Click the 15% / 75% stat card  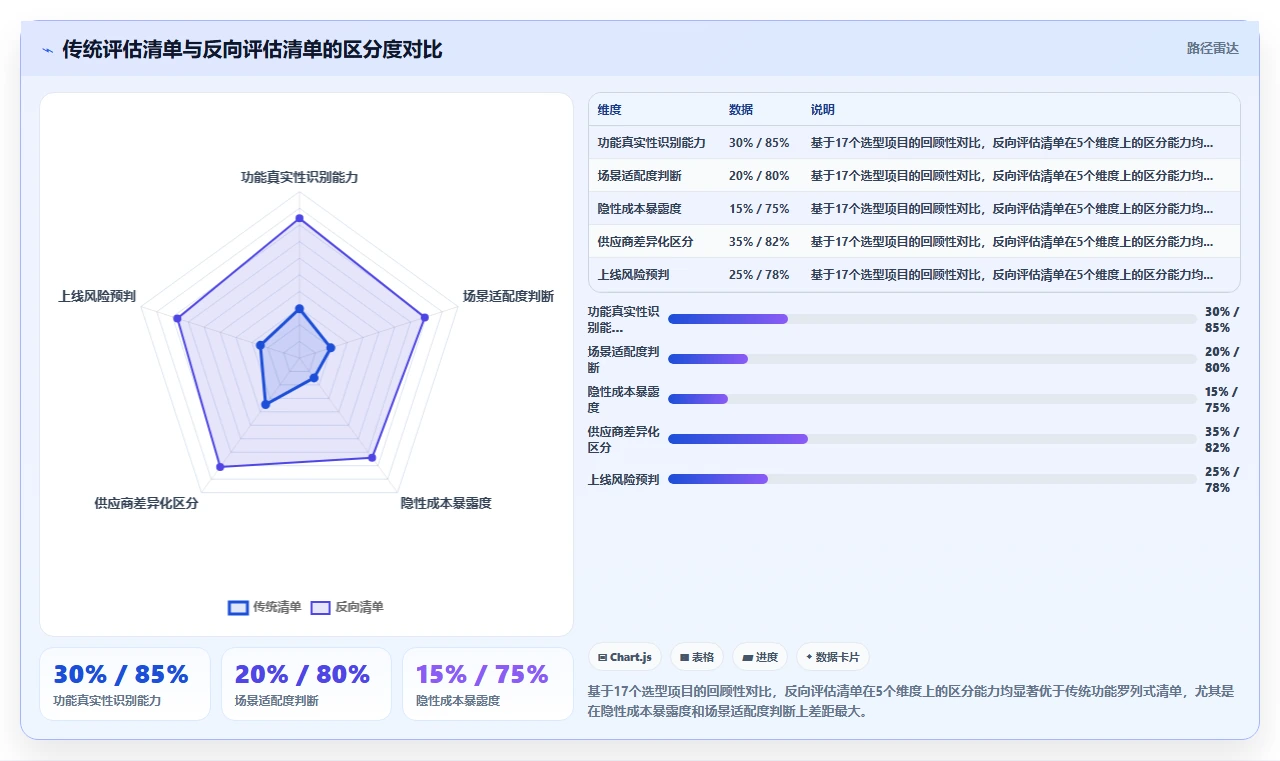[x=488, y=684]
